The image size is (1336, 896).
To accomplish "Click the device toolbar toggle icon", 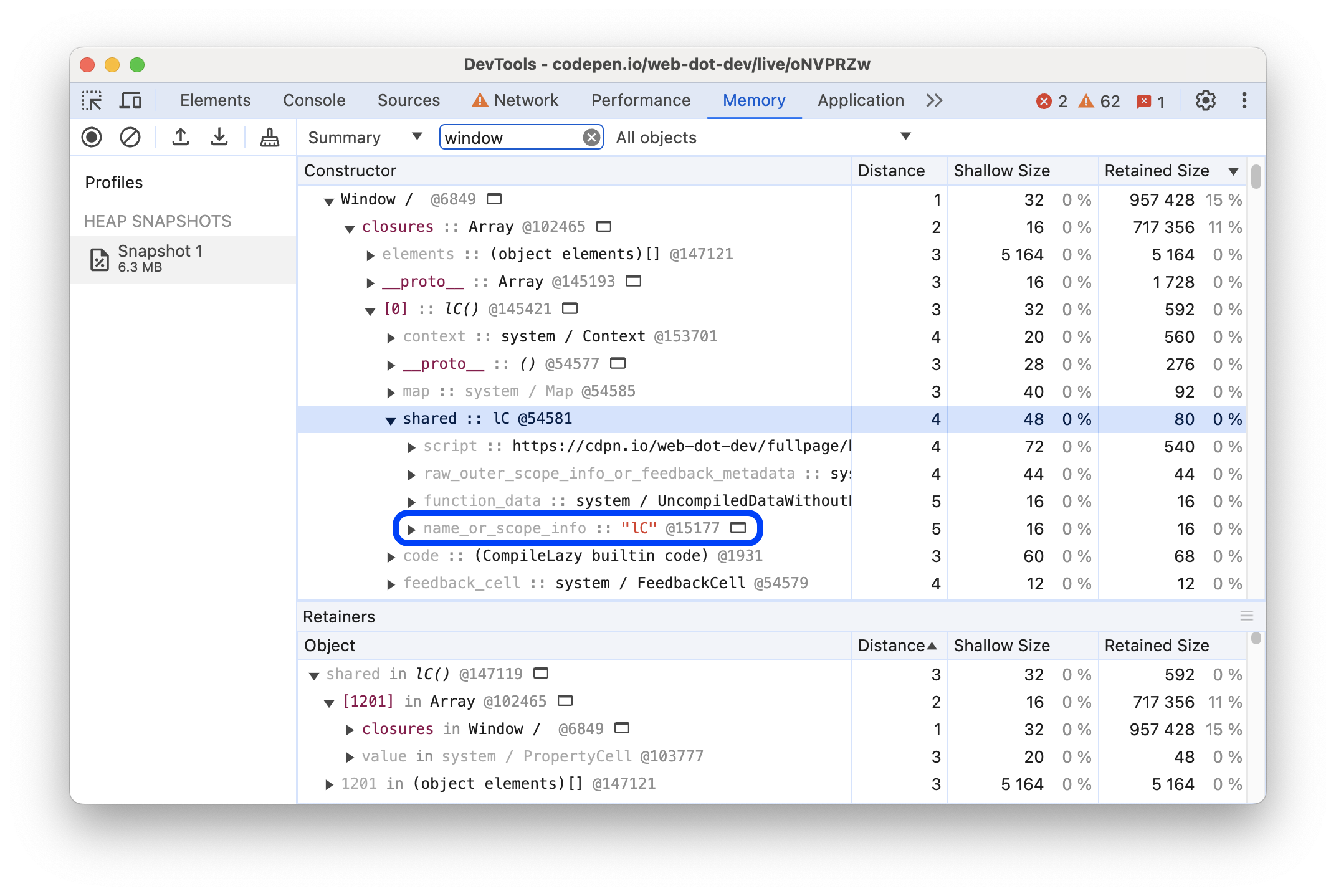I will pyautogui.click(x=130, y=99).
